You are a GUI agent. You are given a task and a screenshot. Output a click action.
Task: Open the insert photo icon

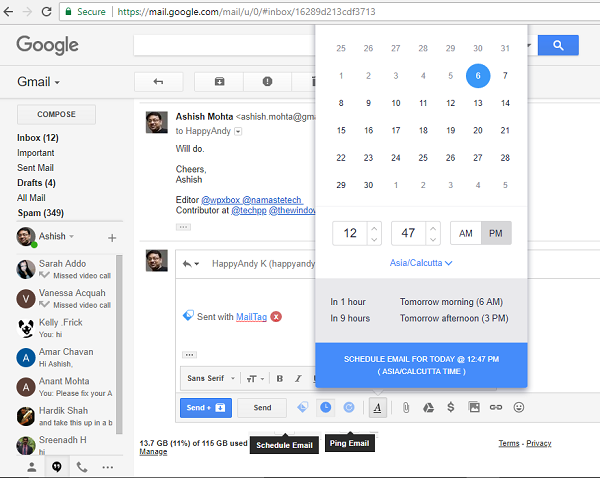coord(474,407)
